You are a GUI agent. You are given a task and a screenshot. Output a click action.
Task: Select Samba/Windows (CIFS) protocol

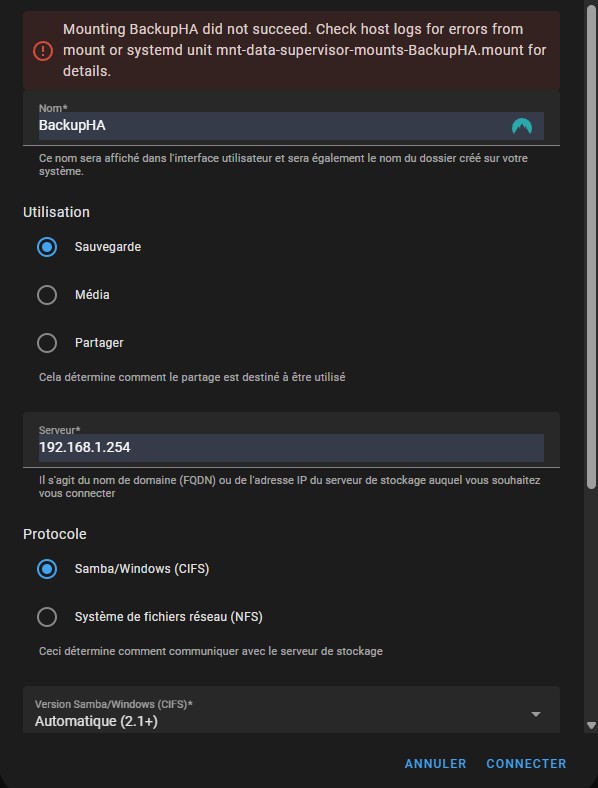click(x=47, y=569)
